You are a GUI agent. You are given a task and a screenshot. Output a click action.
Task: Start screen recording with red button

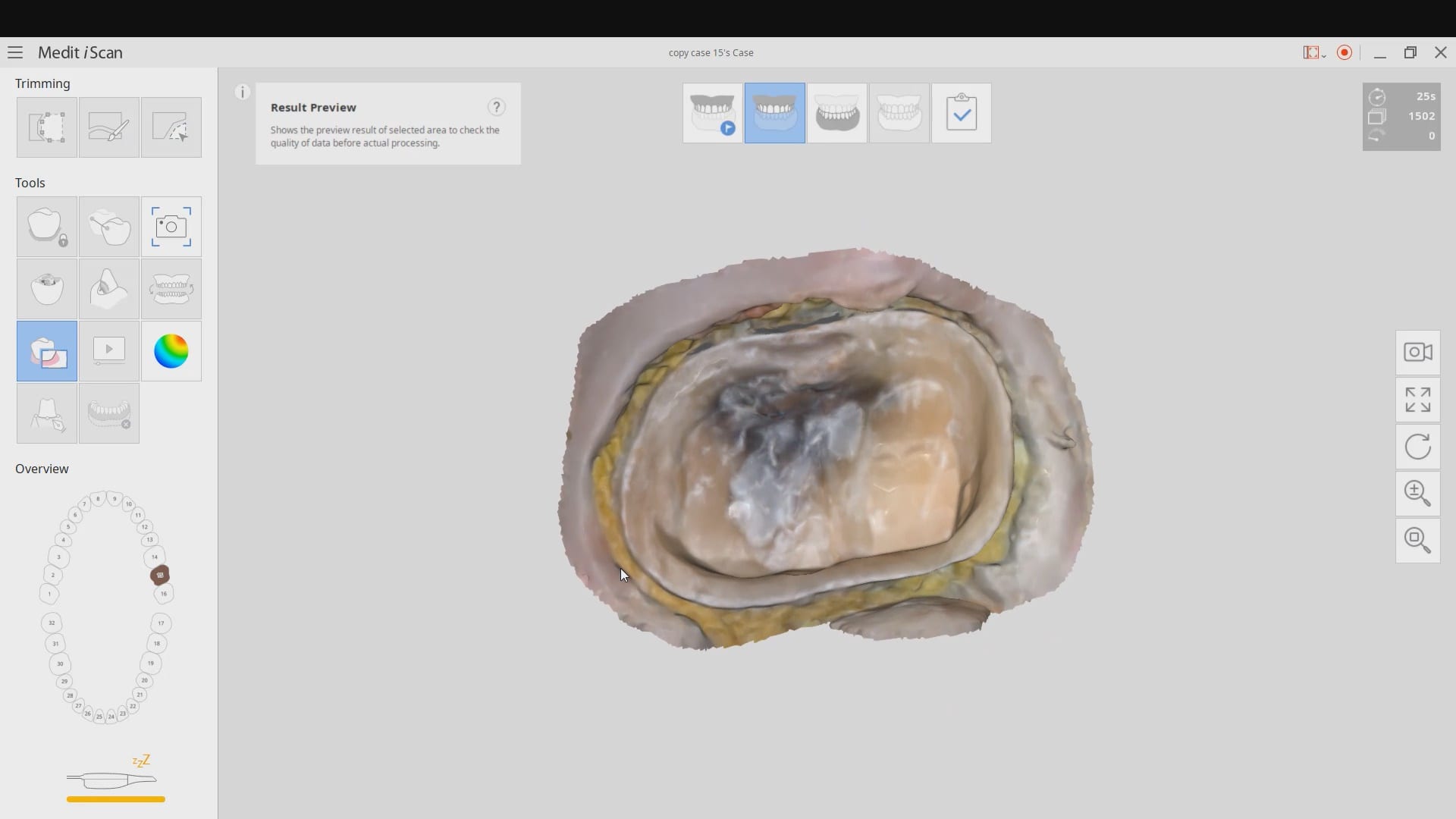coord(1345,52)
